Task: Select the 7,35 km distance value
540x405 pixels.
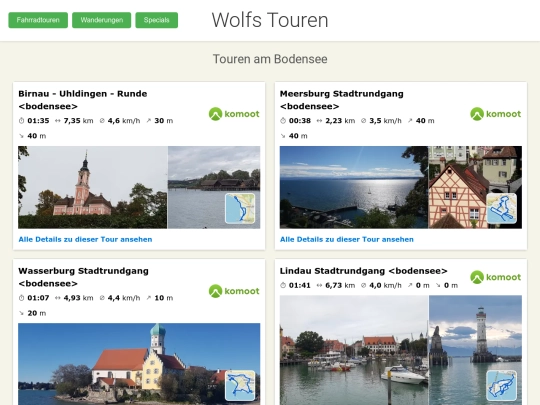Action: pyautogui.click(x=79, y=121)
